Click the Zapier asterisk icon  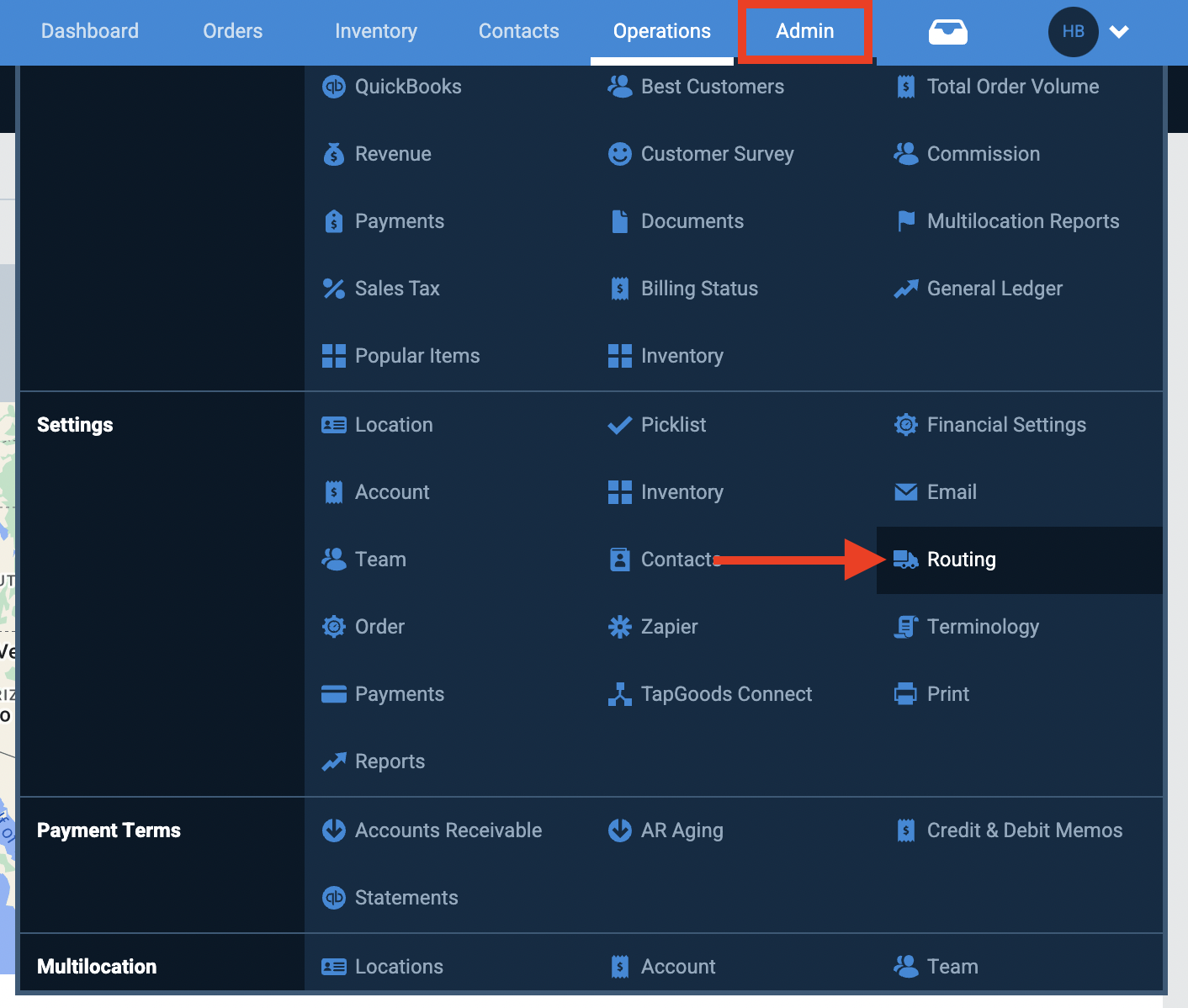click(x=620, y=627)
